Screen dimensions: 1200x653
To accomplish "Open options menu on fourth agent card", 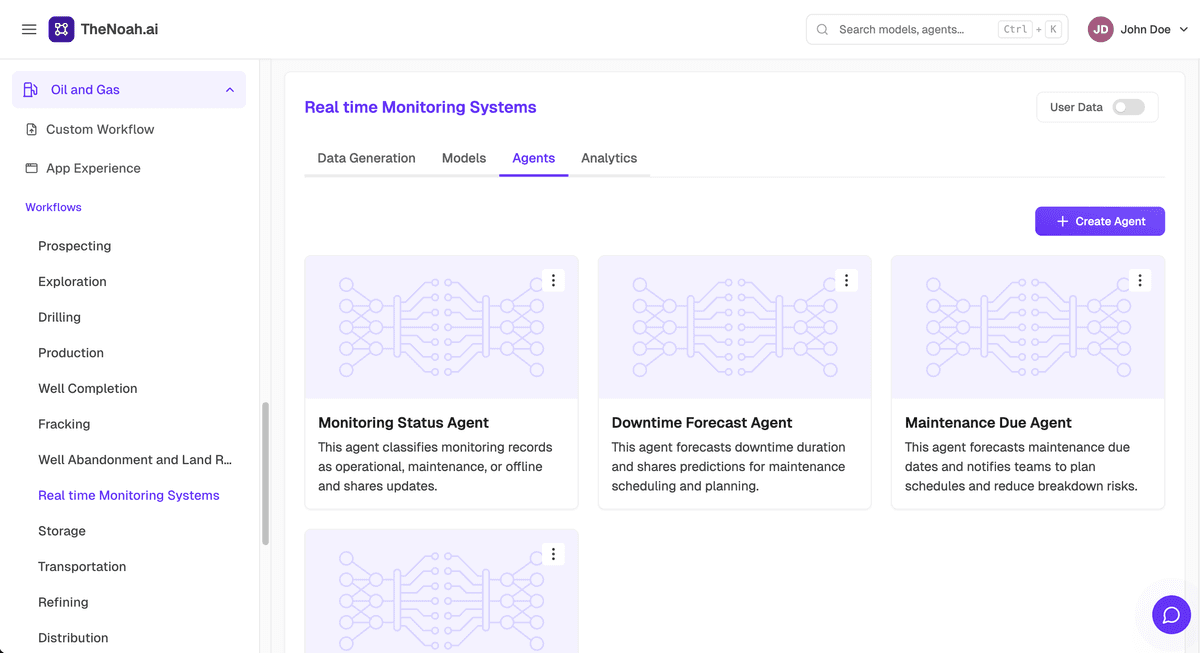I will coord(553,554).
